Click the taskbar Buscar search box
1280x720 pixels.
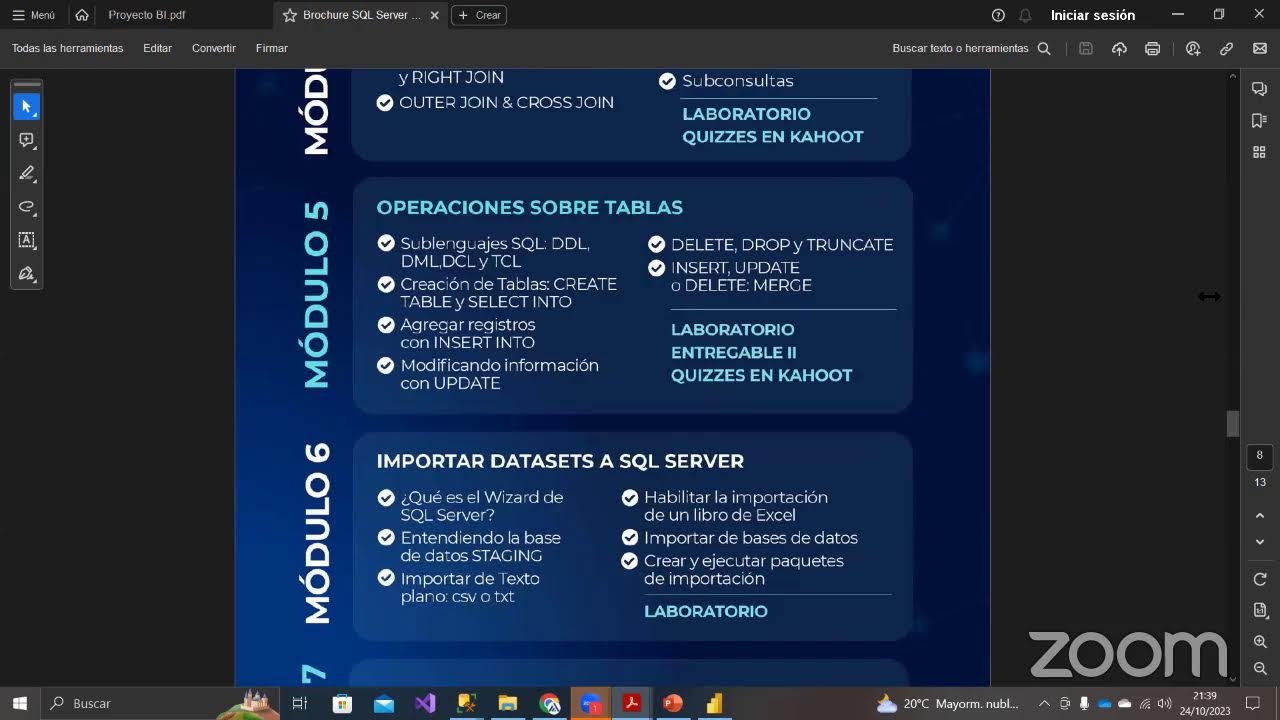tap(160, 703)
